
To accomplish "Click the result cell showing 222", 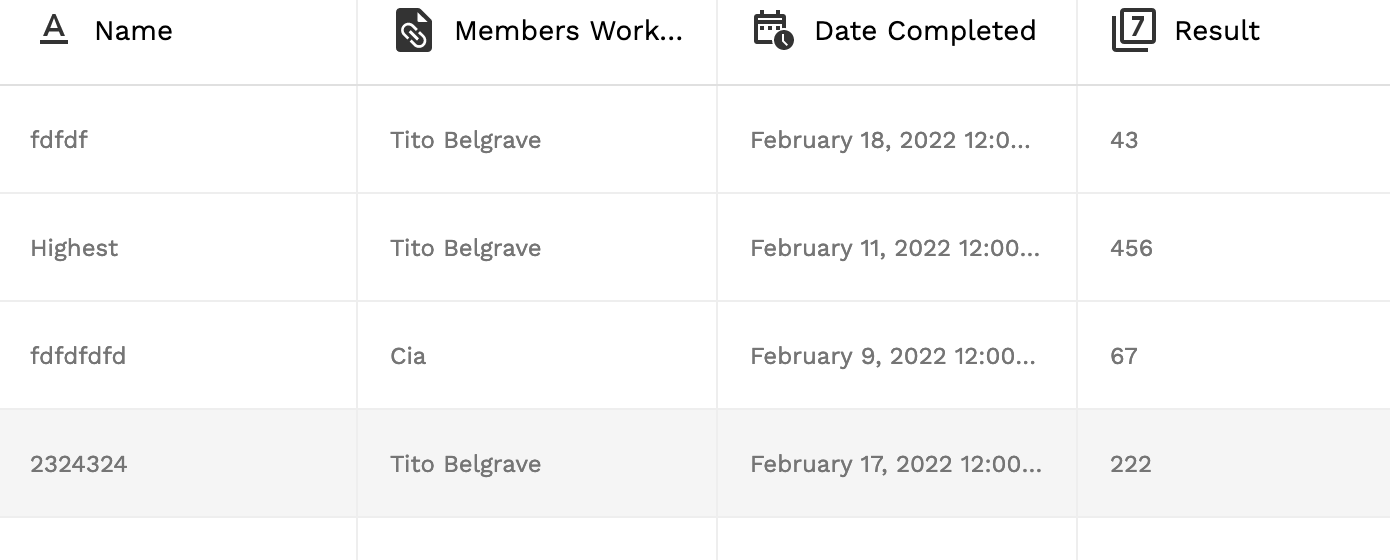I will coord(1131,464).
